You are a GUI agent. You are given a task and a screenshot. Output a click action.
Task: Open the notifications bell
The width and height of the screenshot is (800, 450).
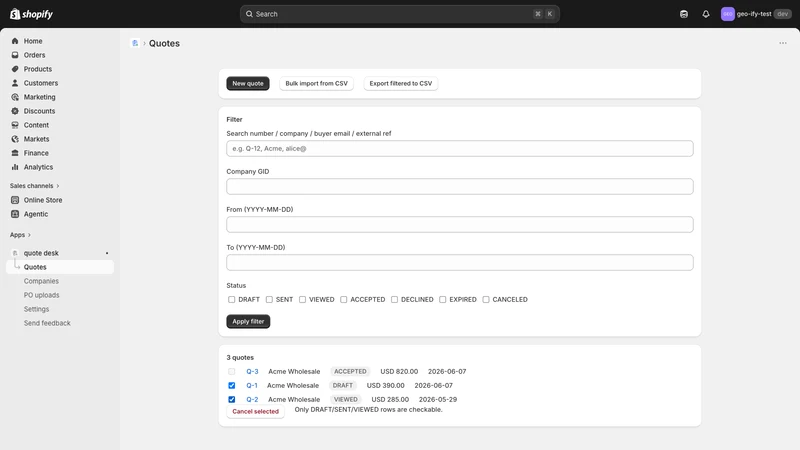pyautogui.click(x=706, y=14)
